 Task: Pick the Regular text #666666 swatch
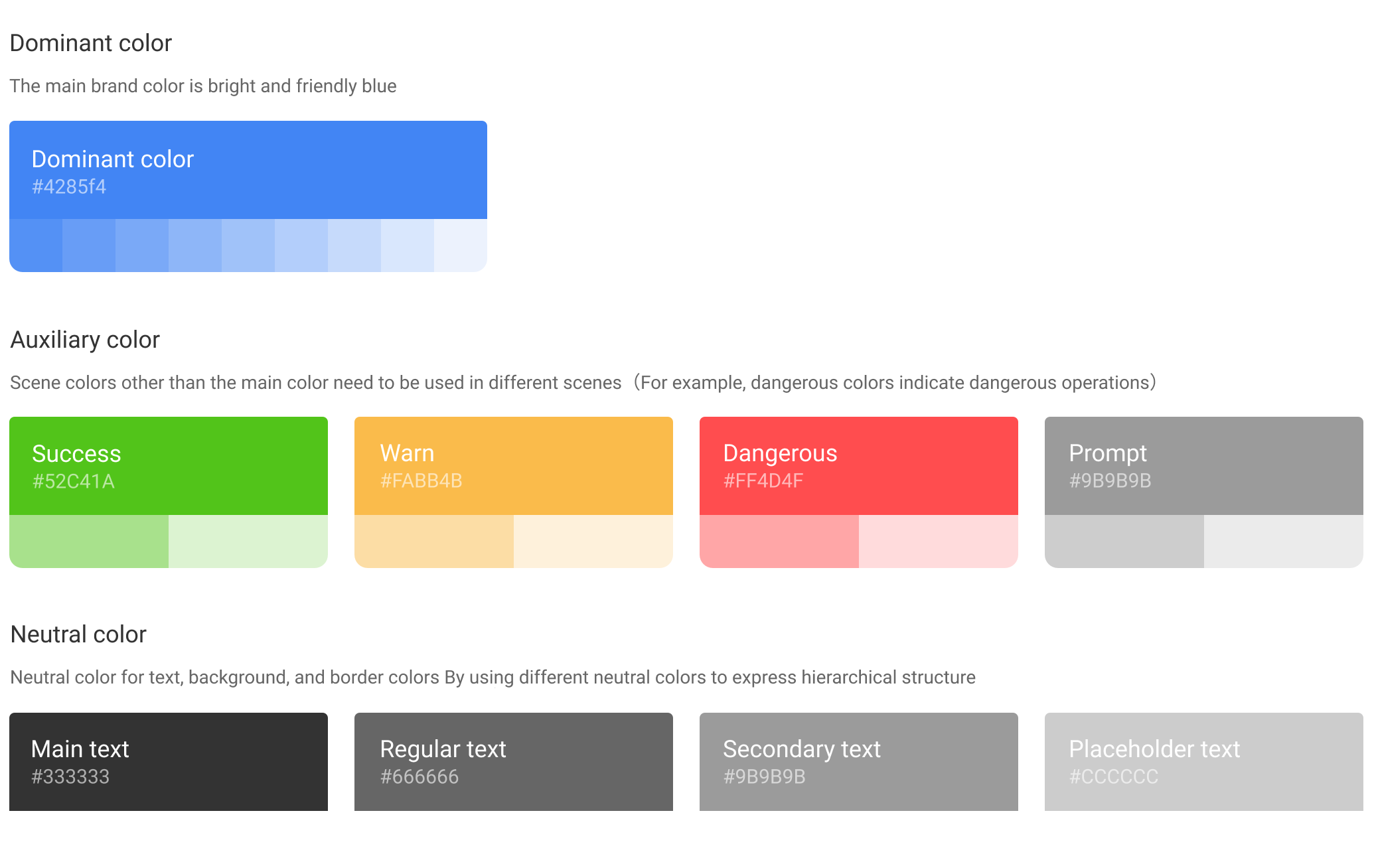(x=514, y=762)
